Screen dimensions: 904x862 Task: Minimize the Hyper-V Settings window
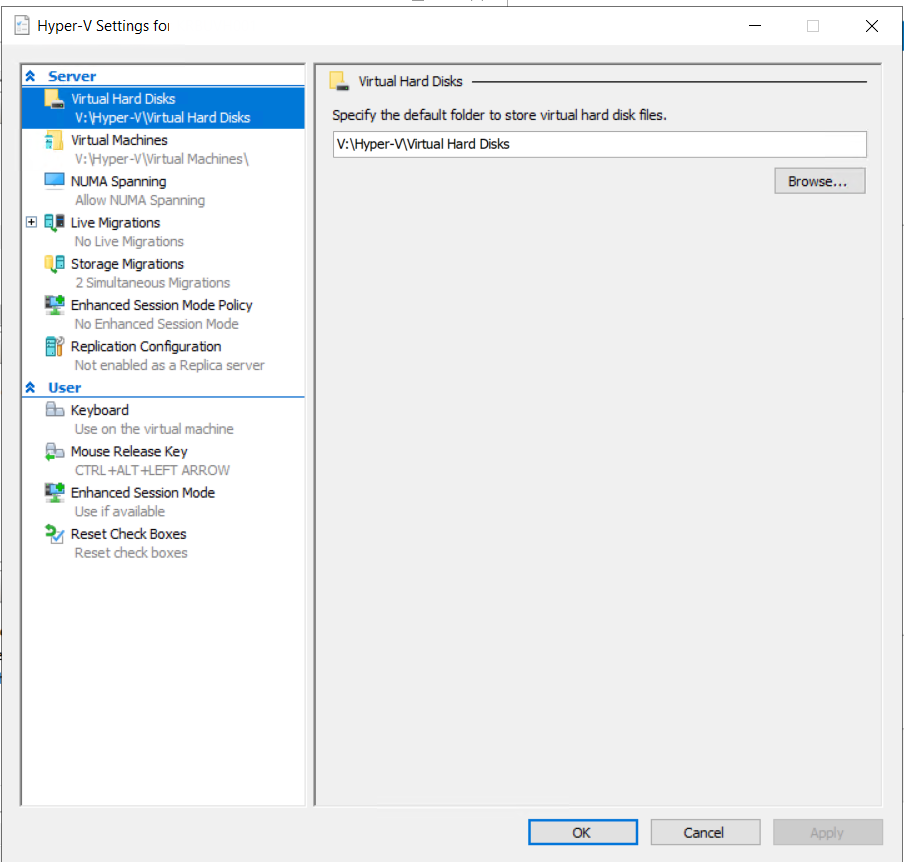755,25
